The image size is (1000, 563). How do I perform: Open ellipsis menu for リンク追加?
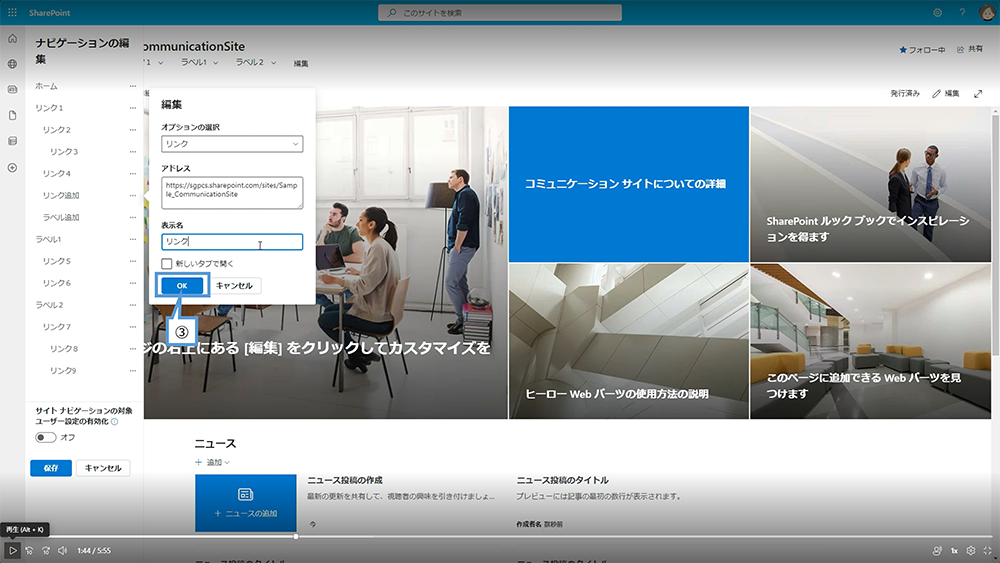point(133,195)
